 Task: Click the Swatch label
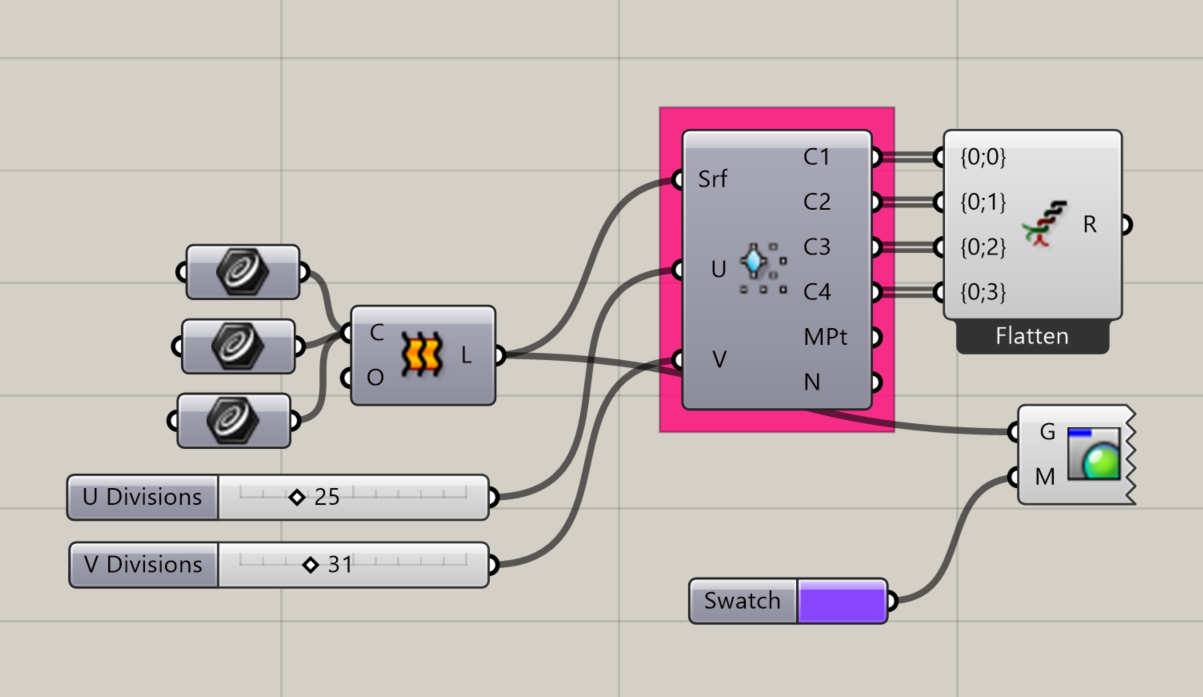coord(742,601)
